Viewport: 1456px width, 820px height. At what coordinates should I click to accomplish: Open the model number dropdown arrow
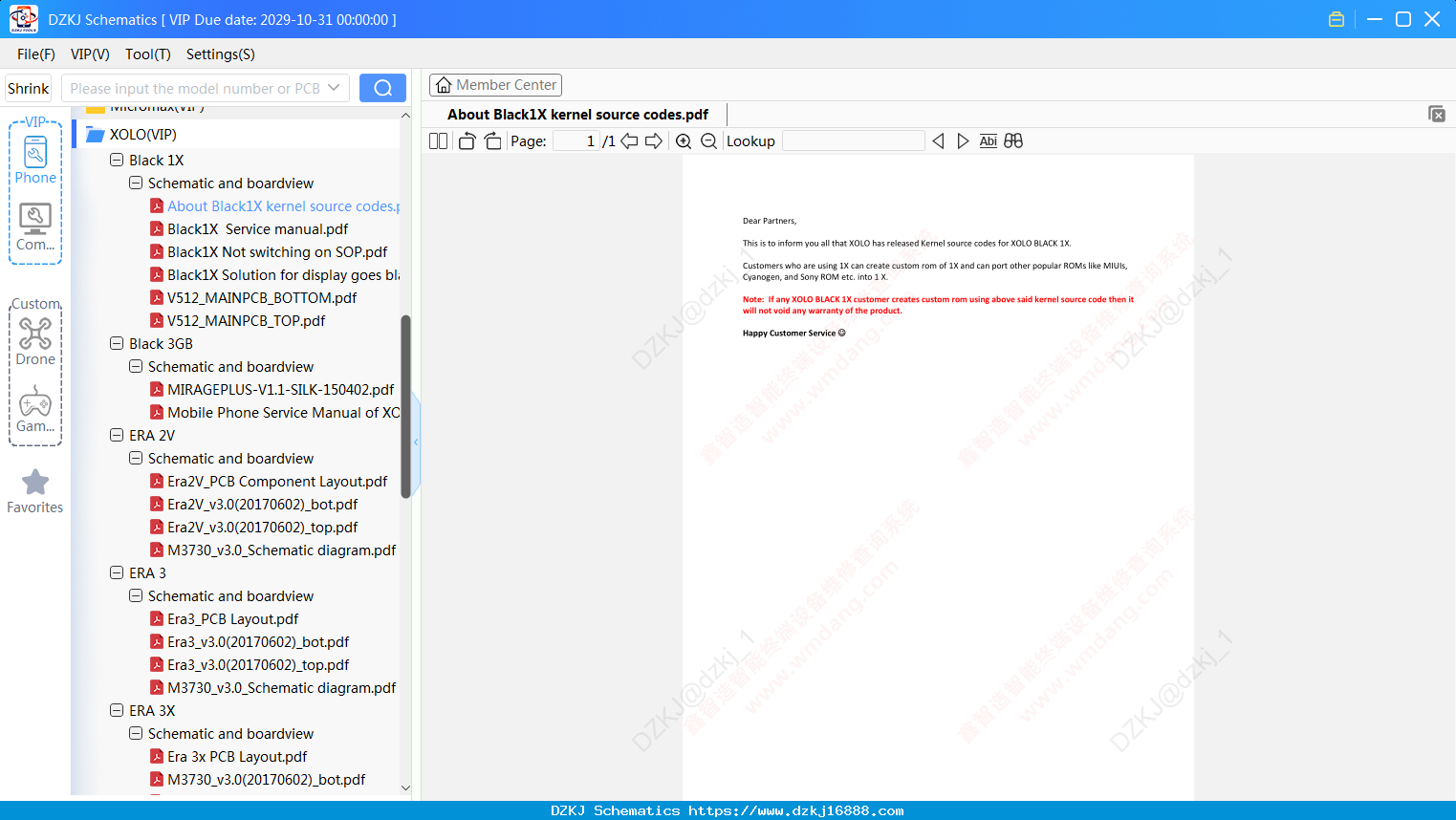click(334, 88)
